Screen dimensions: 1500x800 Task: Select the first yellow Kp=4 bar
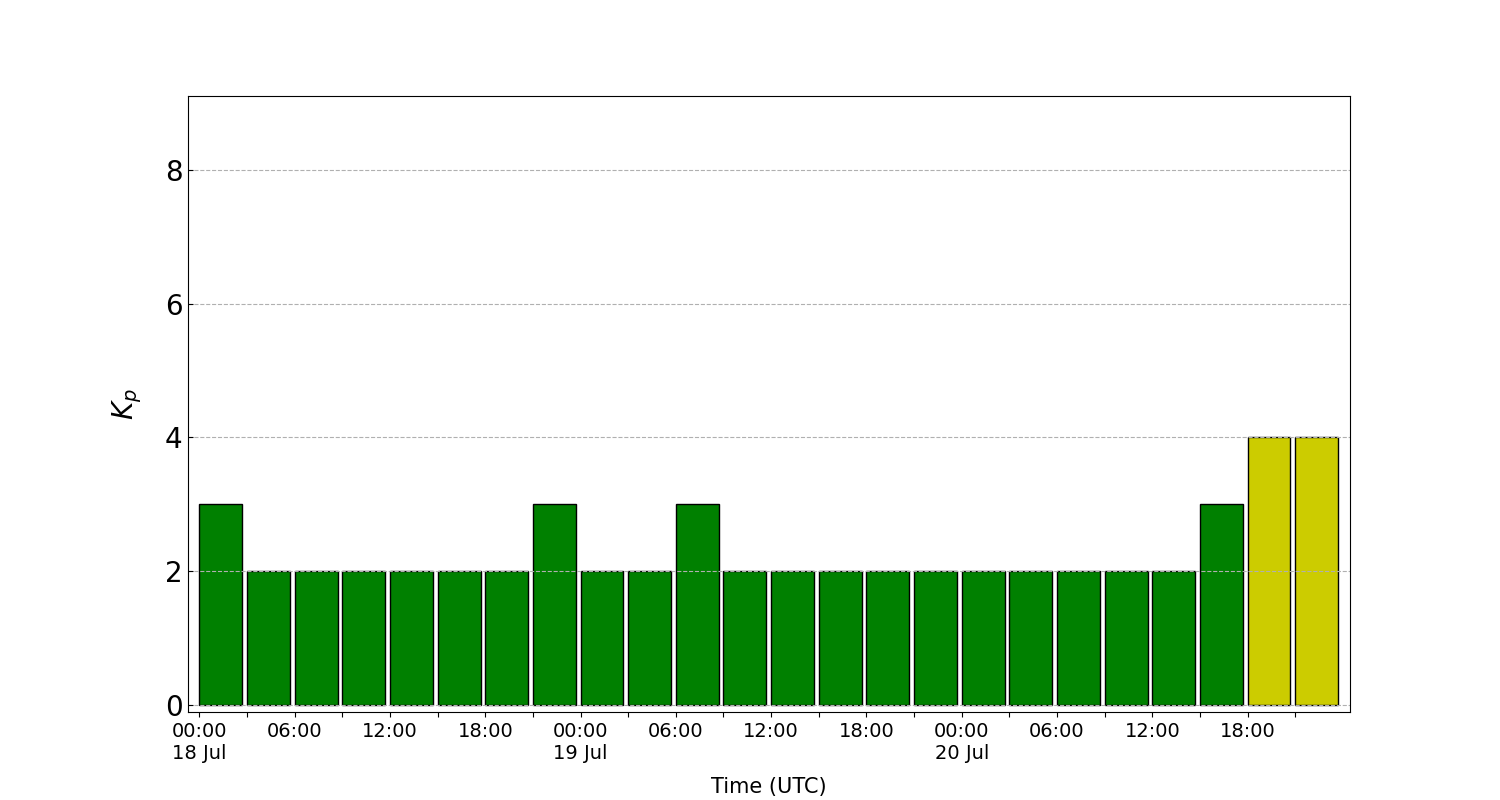[x=1270, y=570]
